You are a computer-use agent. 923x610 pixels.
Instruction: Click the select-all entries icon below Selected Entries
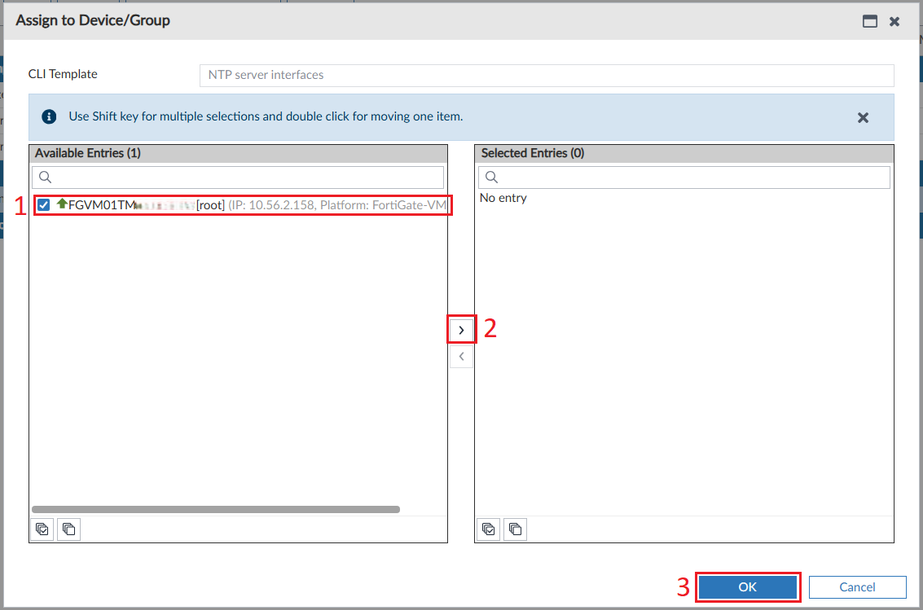[488, 528]
